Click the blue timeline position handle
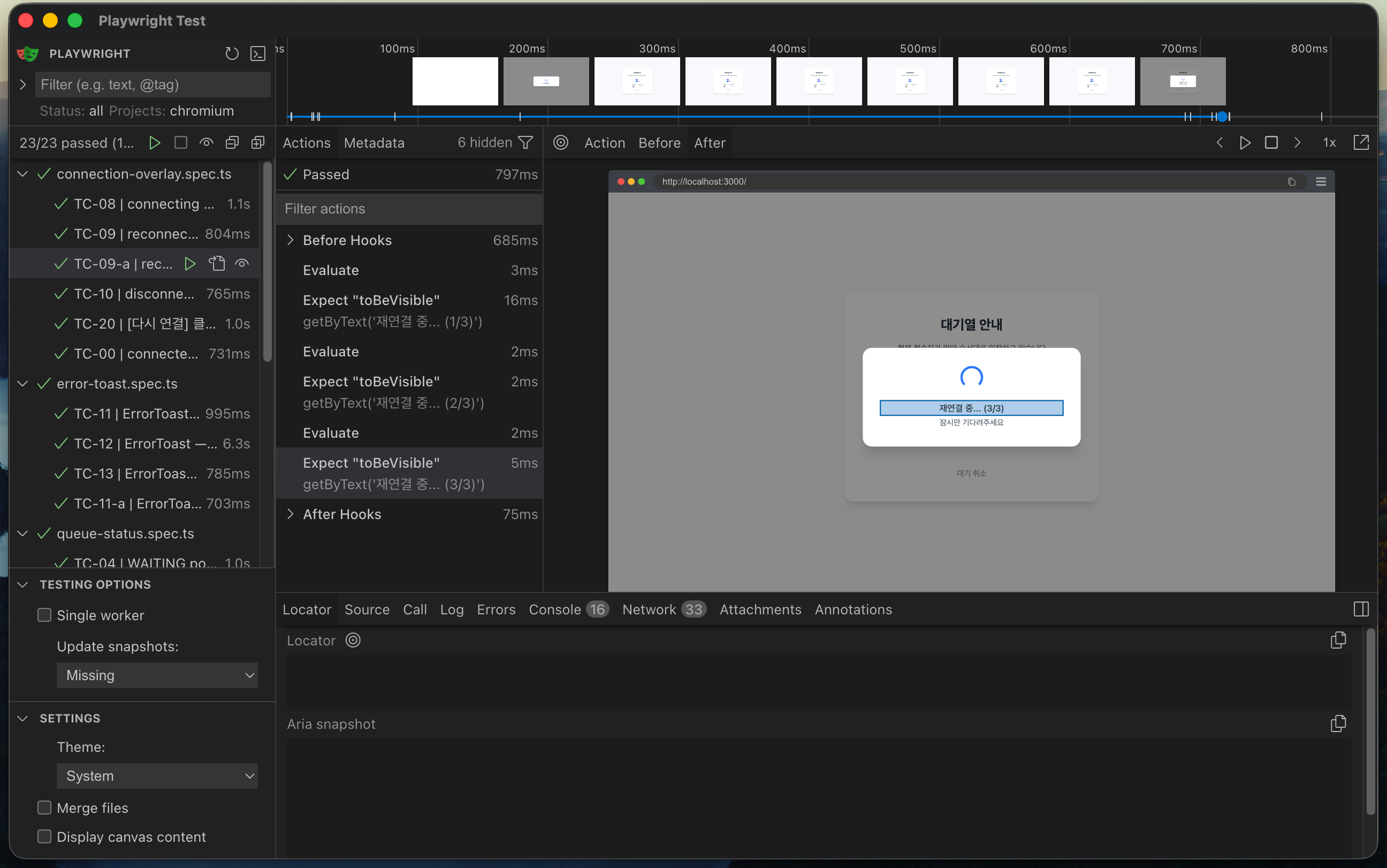This screenshot has width=1387, height=868. click(x=1222, y=117)
